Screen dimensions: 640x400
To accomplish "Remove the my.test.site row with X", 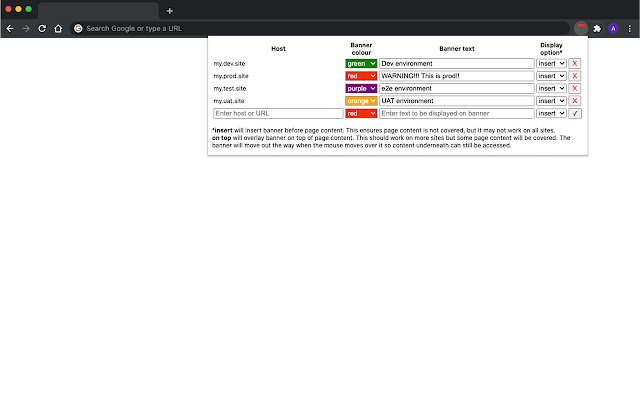I will [575, 89].
